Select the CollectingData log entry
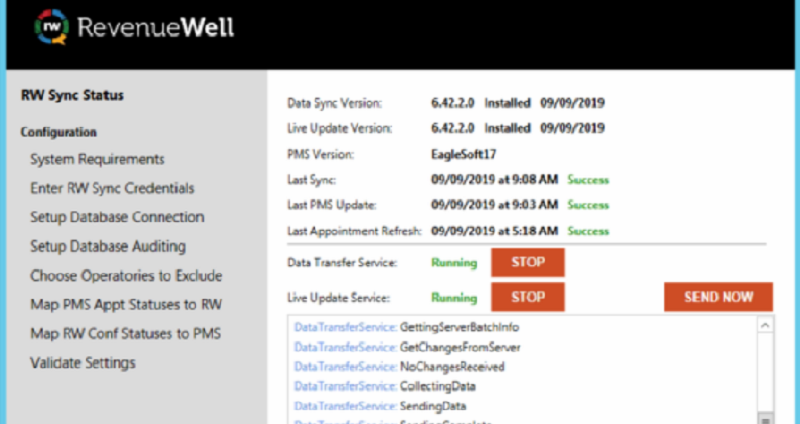Viewport: 800px width, 424px height. point(385,386)
